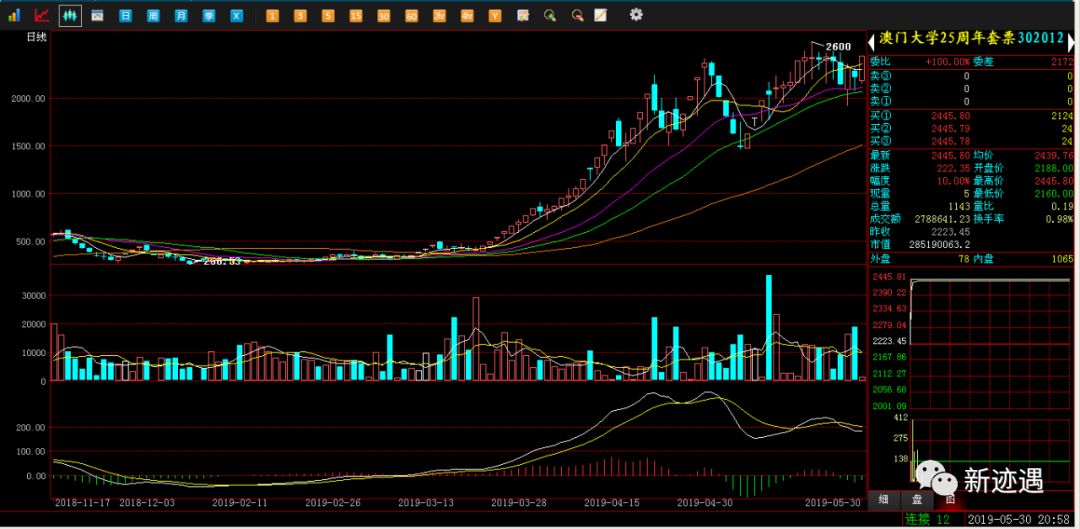The width and height of the screenshot is (1080, 529).
Task: Switch to quarterly period 季 icon
Action: [x=209, y=15]
